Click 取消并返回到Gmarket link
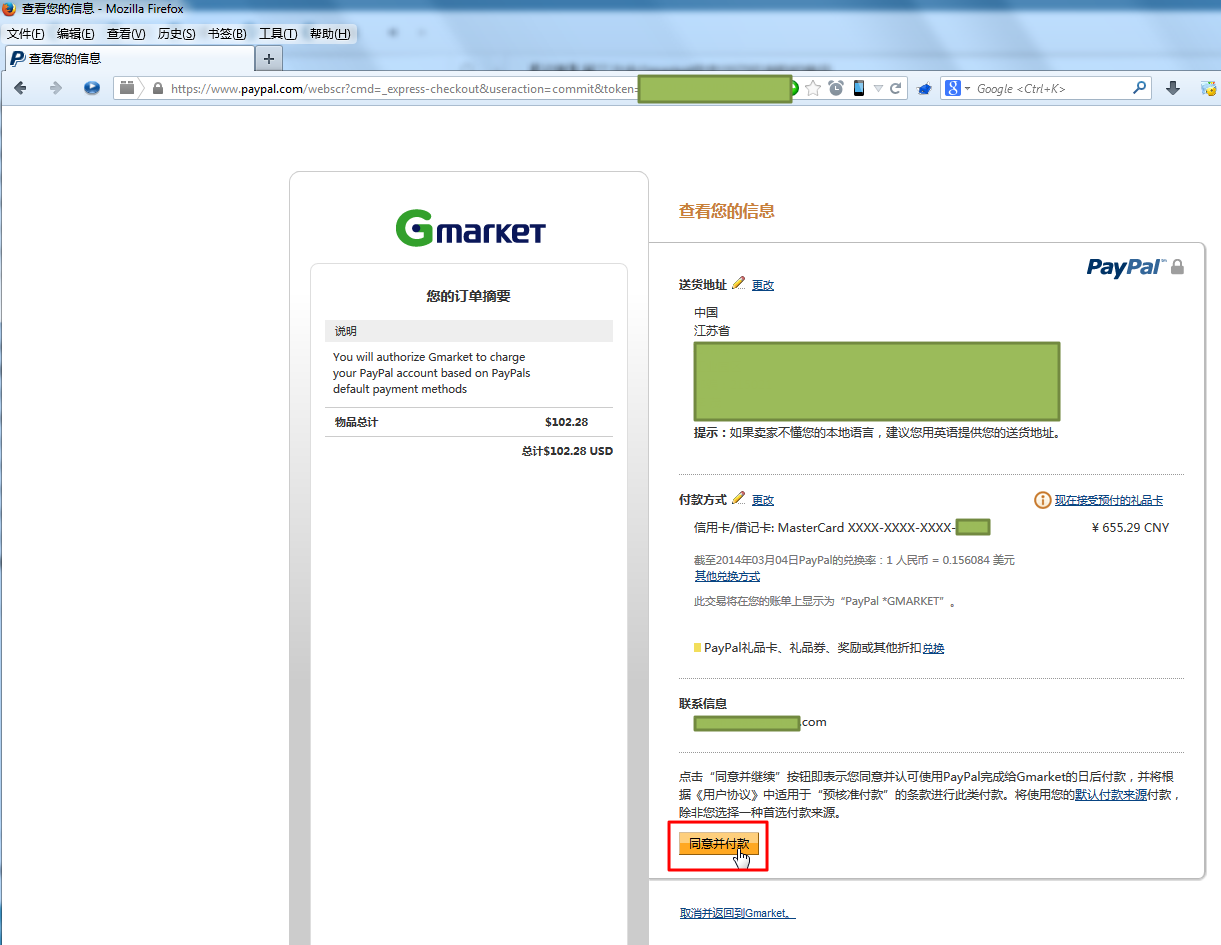 738,913
